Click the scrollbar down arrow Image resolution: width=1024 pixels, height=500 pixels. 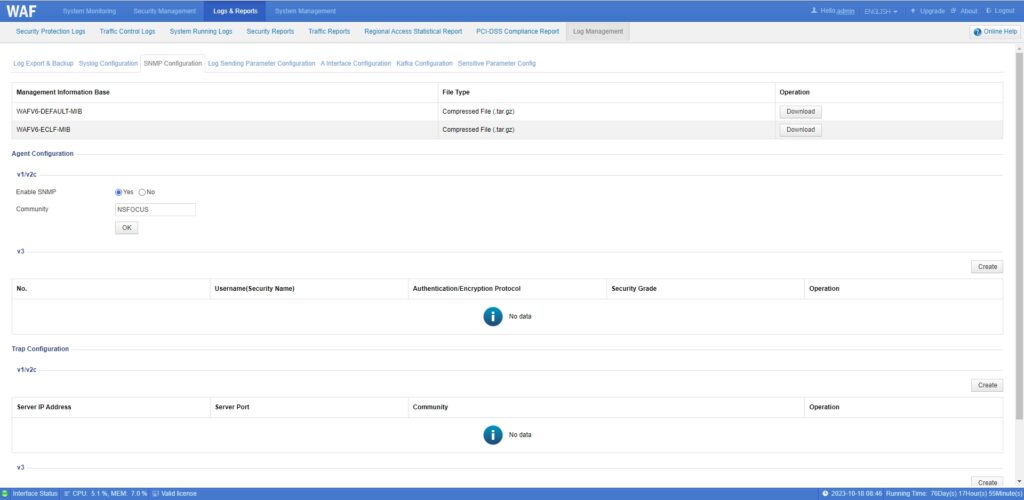[x=1019, y=482]
